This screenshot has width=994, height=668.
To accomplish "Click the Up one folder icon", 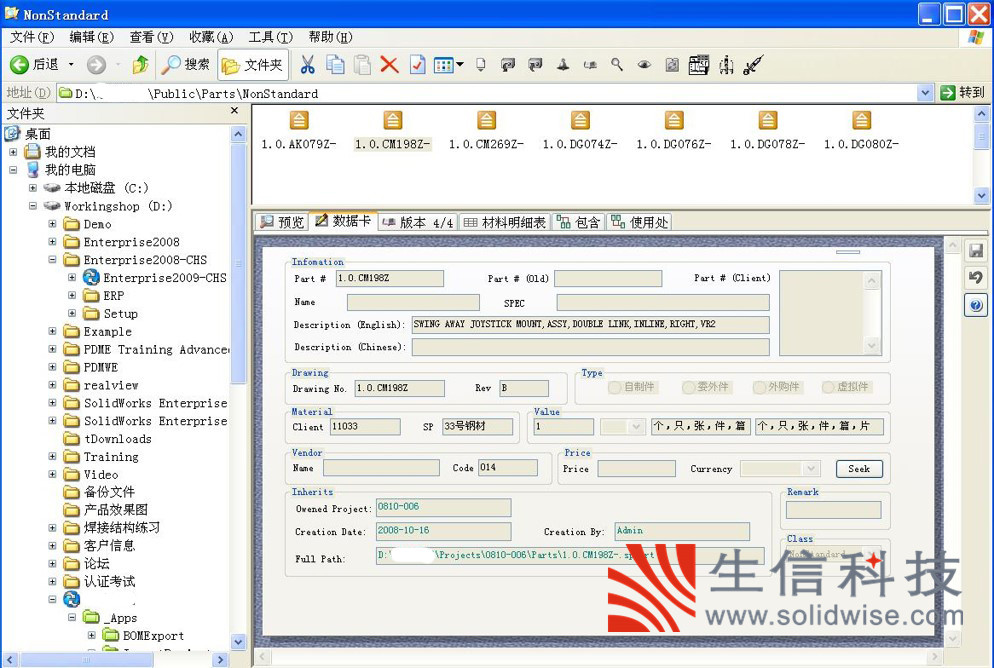I will [140, 65].
